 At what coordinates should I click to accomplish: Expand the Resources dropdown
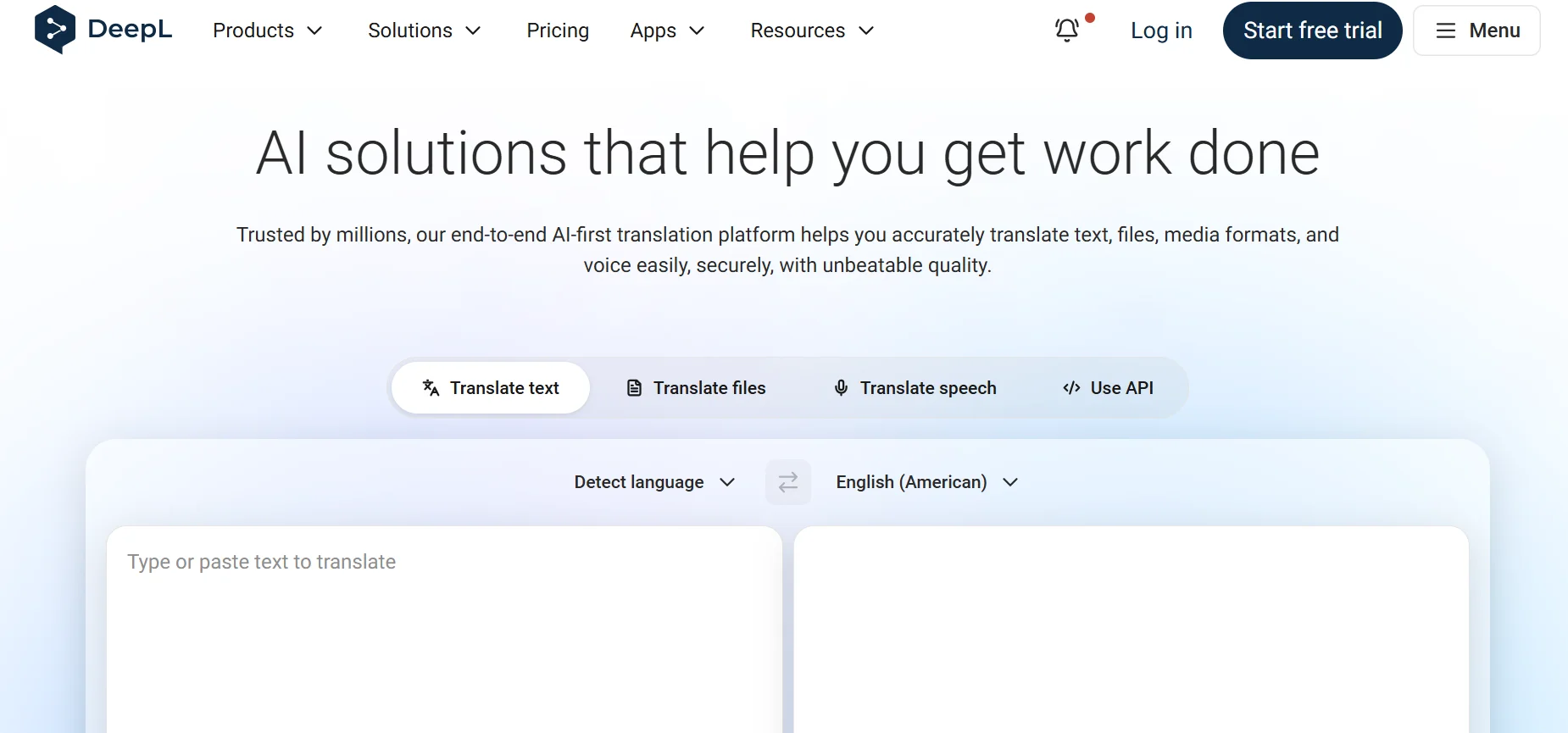pyautogui.click(x=812, y=31)
